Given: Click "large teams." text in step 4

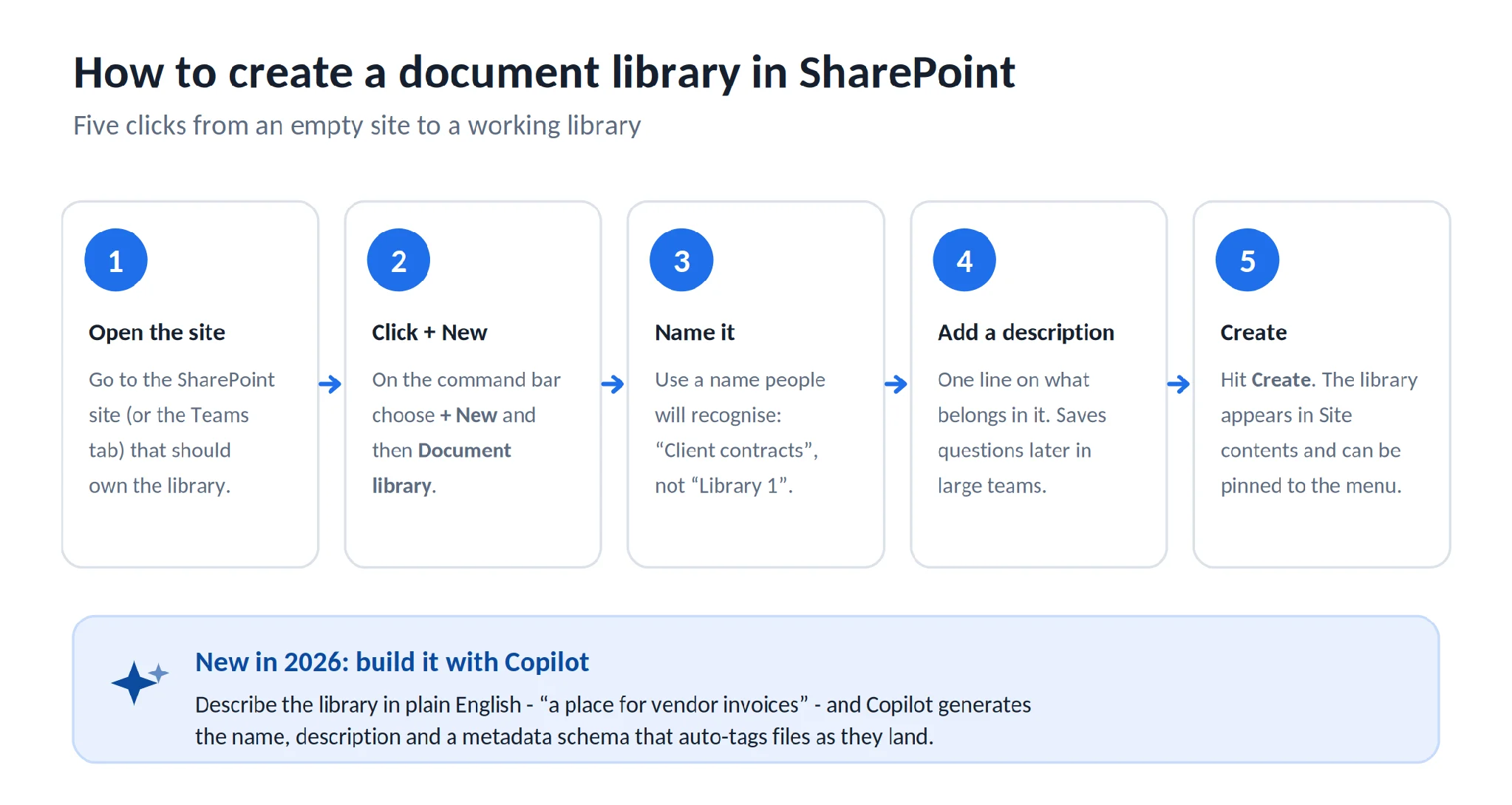Looking at the screenshot, I should [x=992, y=486].
